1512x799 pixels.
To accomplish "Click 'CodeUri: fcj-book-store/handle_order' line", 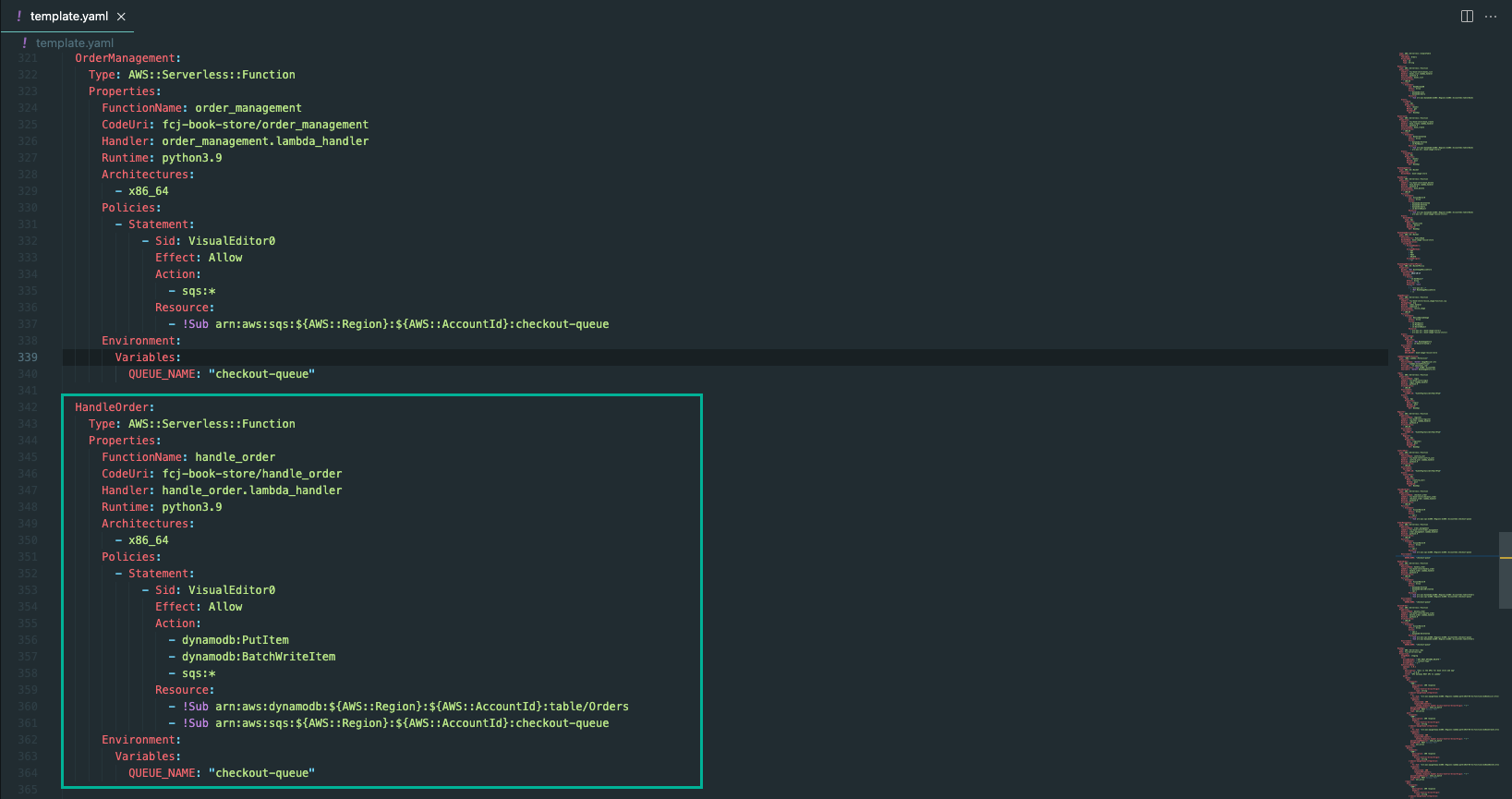I will point(222,474).
